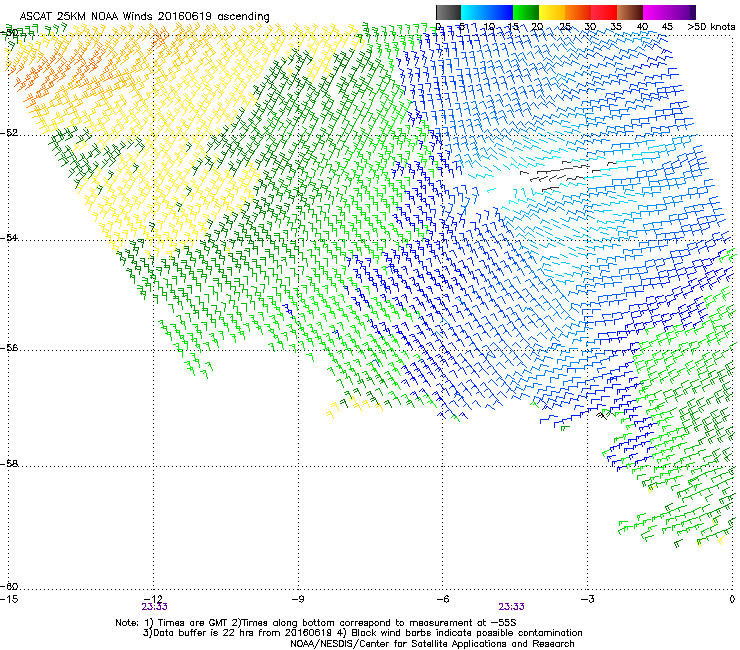Screen dimensions: 740x650
Task: Click the 23:33 timestamp beneath the -12 label
Action: (x=154, y=607)
